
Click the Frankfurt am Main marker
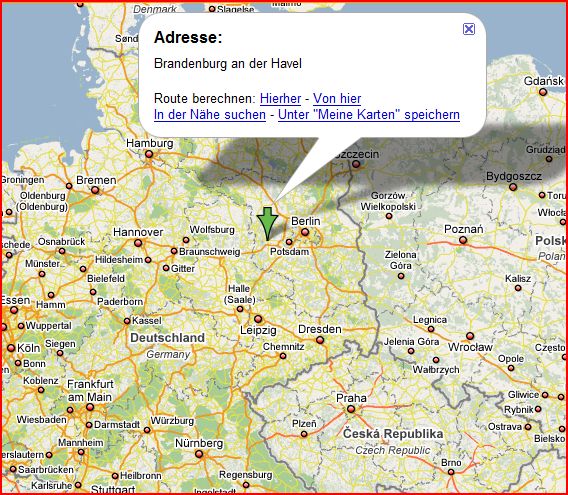[x=90, y=407]
